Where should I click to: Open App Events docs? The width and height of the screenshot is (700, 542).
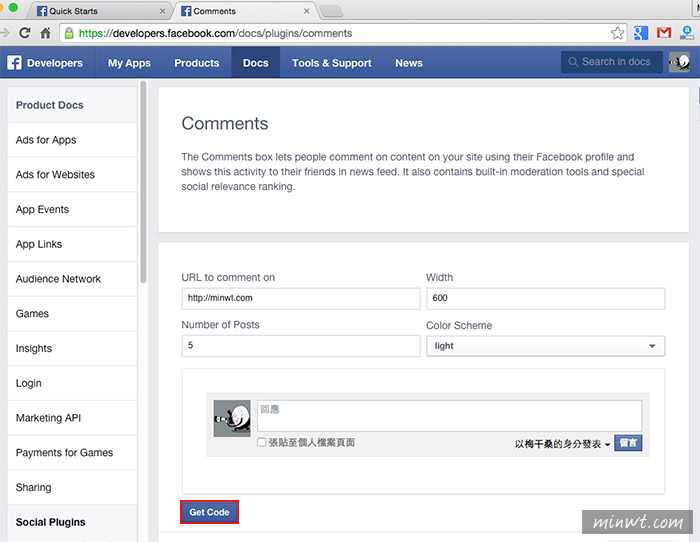click(72, 209)
